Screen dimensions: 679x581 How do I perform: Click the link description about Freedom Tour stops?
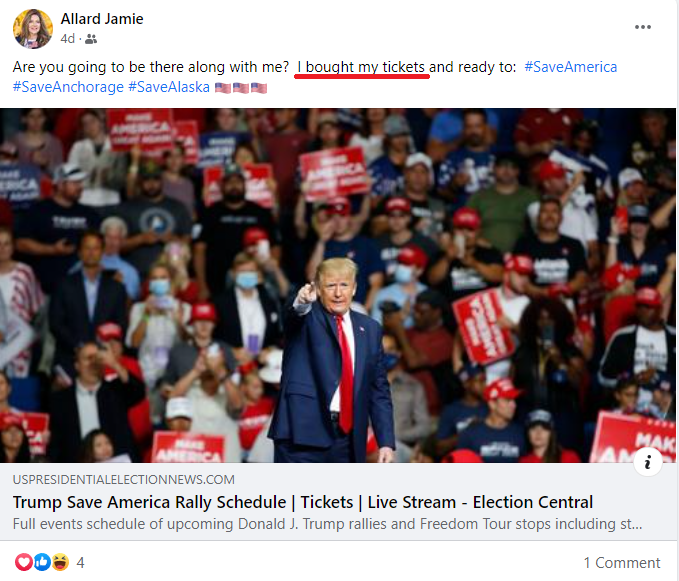[327, 524]
